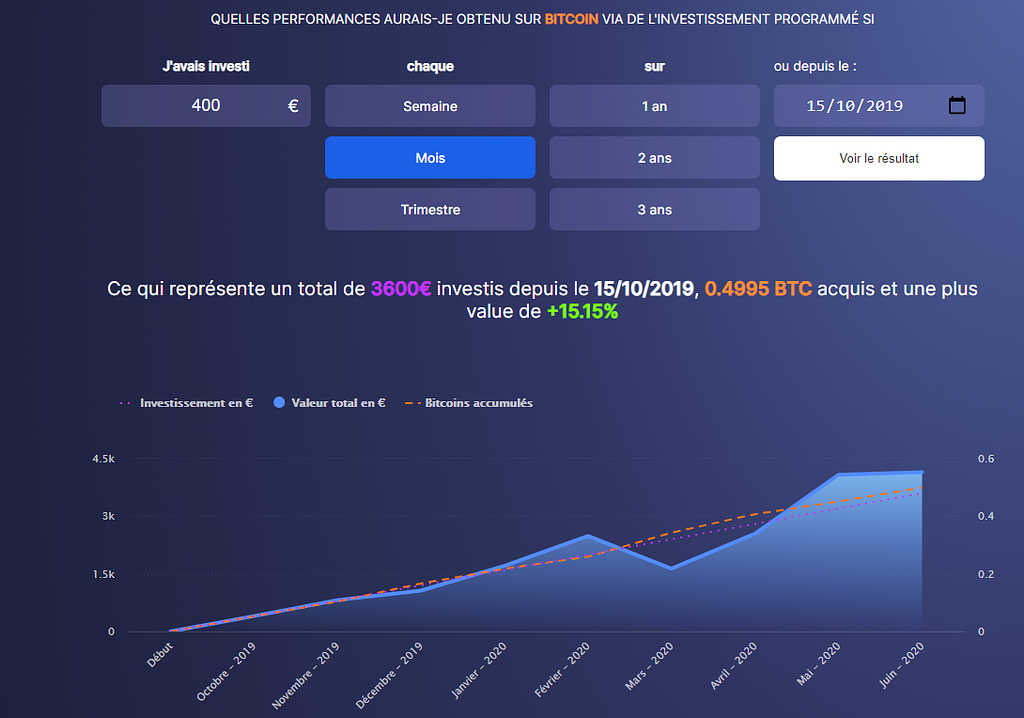
Task: Choose the 2 ans duration
Action: [654, 157]
